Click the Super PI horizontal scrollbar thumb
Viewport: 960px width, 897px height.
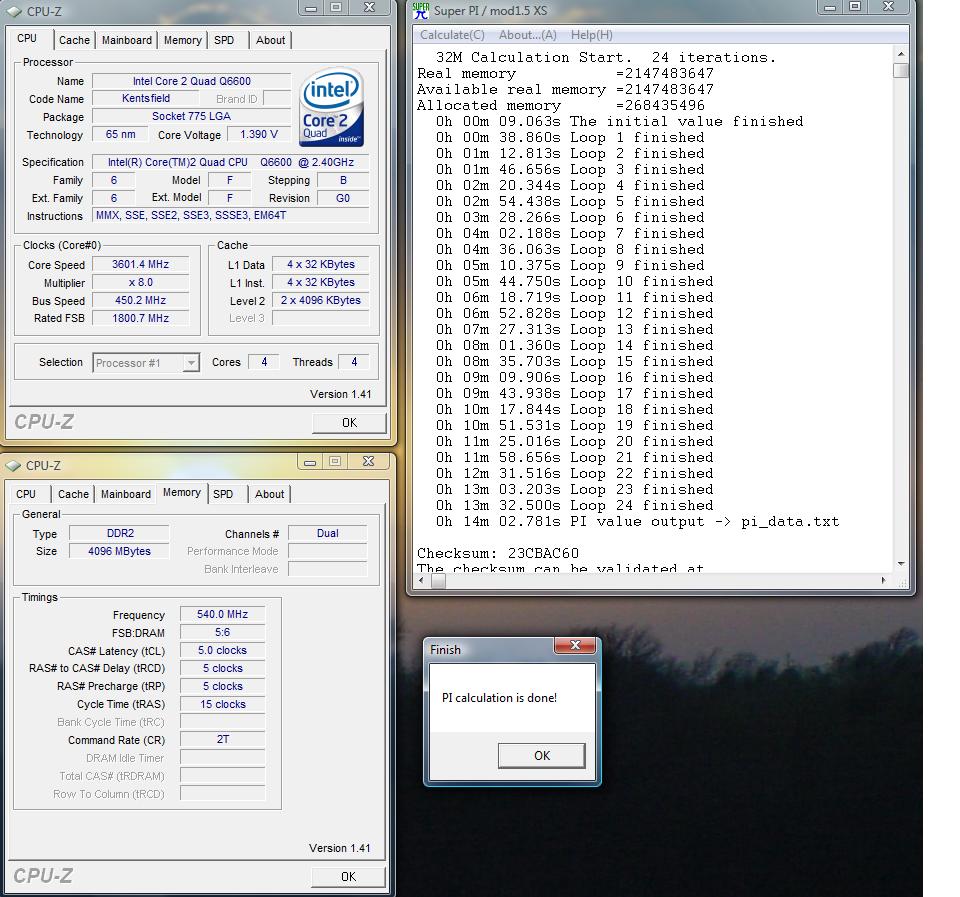[438, 580]
